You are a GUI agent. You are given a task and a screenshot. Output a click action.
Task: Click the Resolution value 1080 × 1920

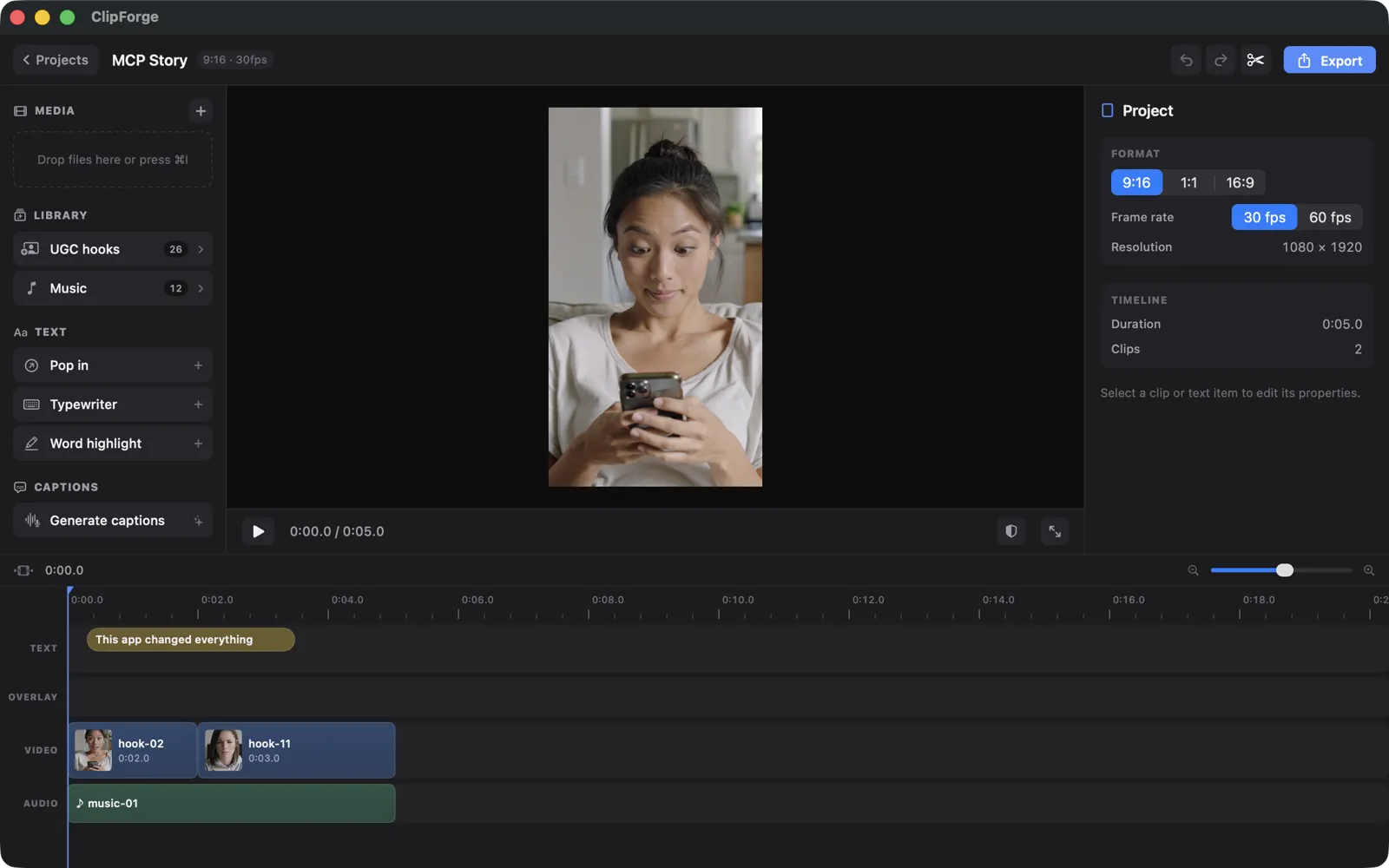pyautogui.click(x=1322, y=247)
